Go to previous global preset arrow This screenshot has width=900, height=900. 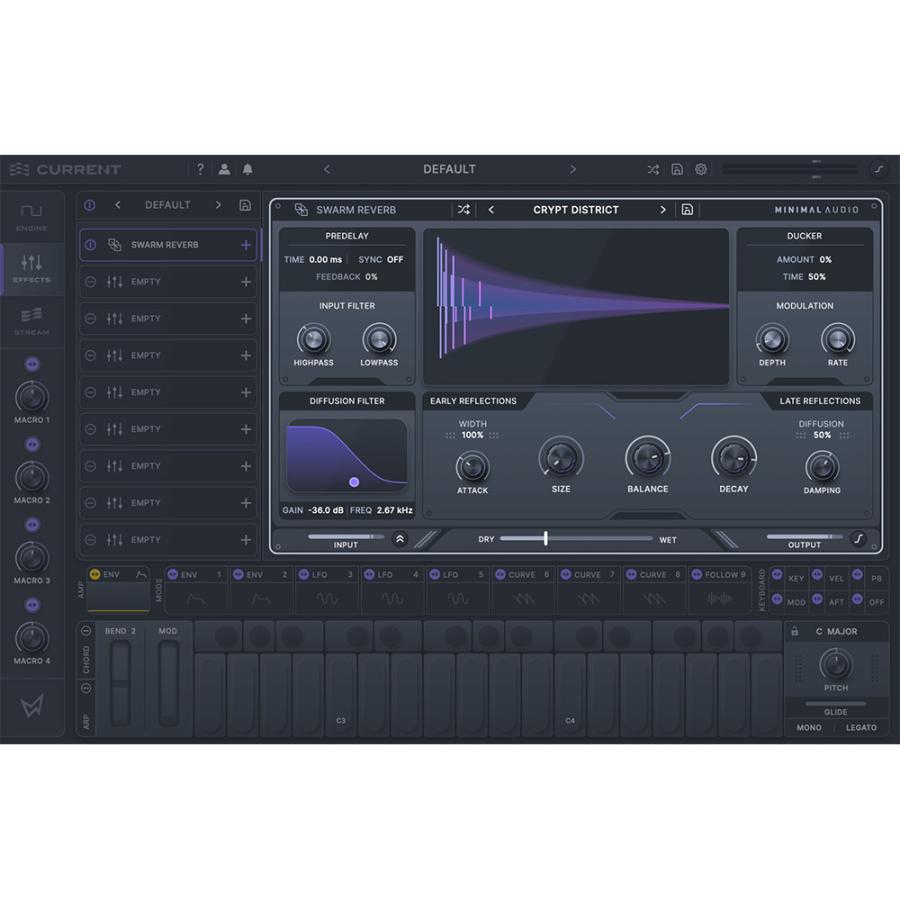point(327,169)
